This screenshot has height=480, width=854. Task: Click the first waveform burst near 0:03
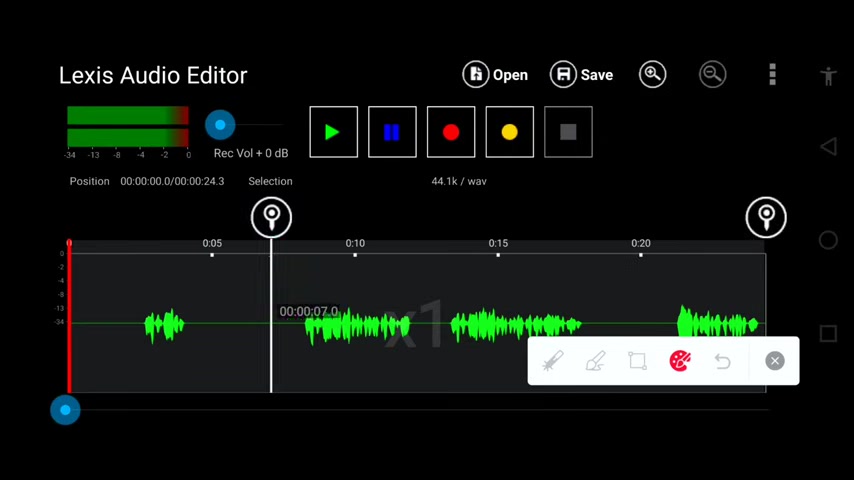click(164, 325)
